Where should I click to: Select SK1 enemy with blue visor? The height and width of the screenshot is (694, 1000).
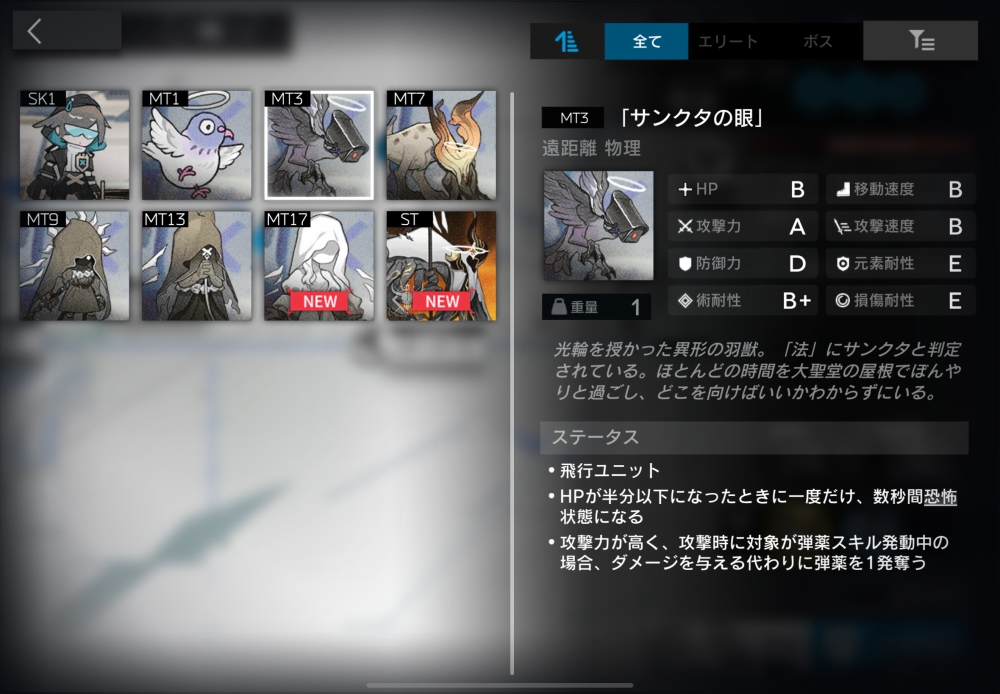click(x=75, y=145)
